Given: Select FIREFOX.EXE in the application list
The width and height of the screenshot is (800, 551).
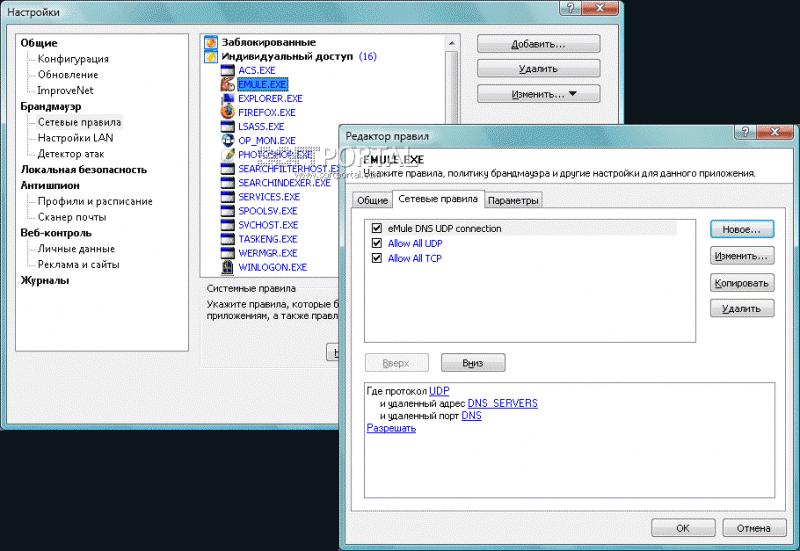Looking at the screenshot, I should click(x=267, y=113).
